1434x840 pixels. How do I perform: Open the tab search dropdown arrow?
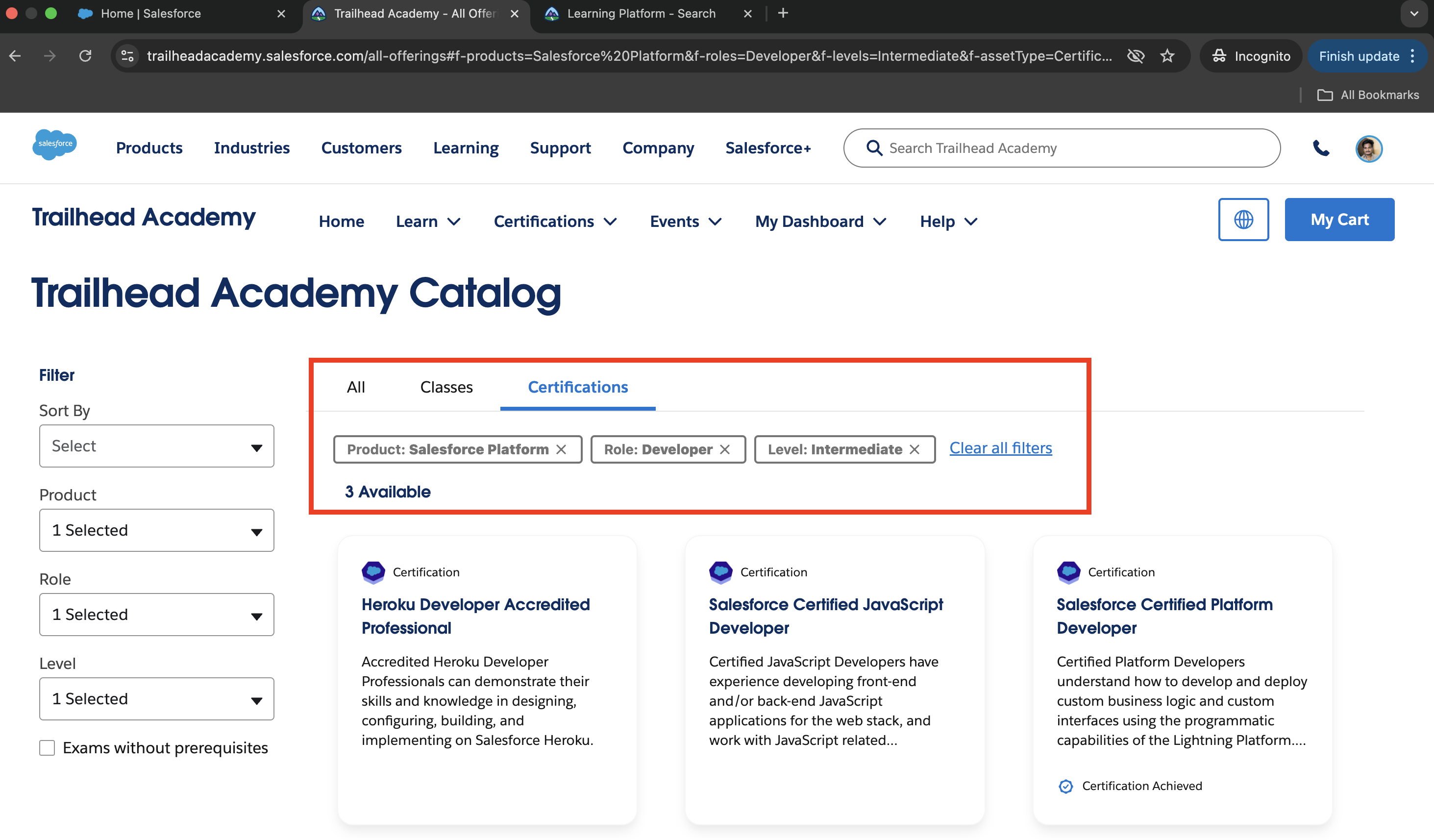click(1414, 14)
